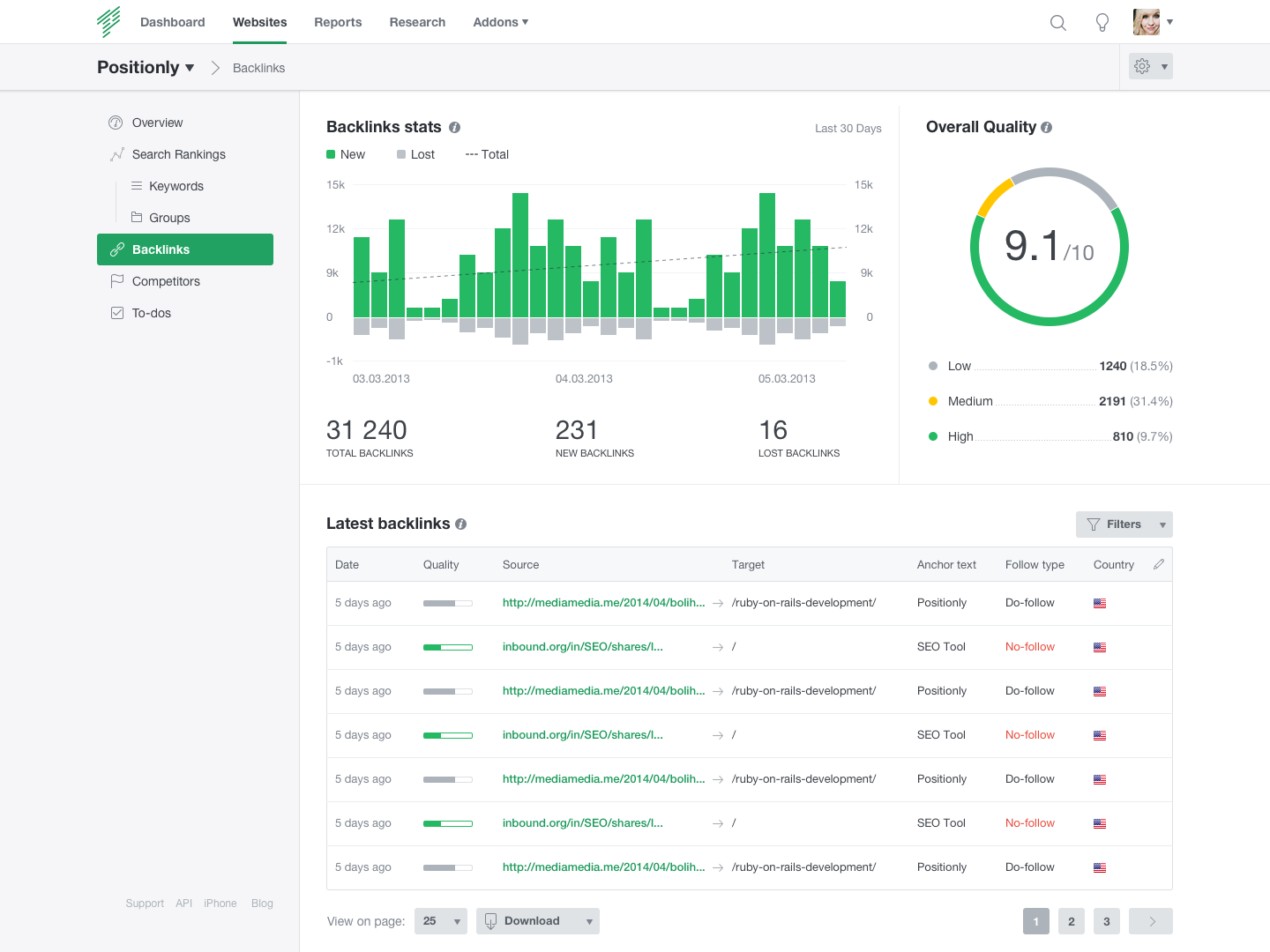This screenshot has height=952, width=1270.
Task: Click info icon next to Overall Quality
Action: (x=1046, y=127)
